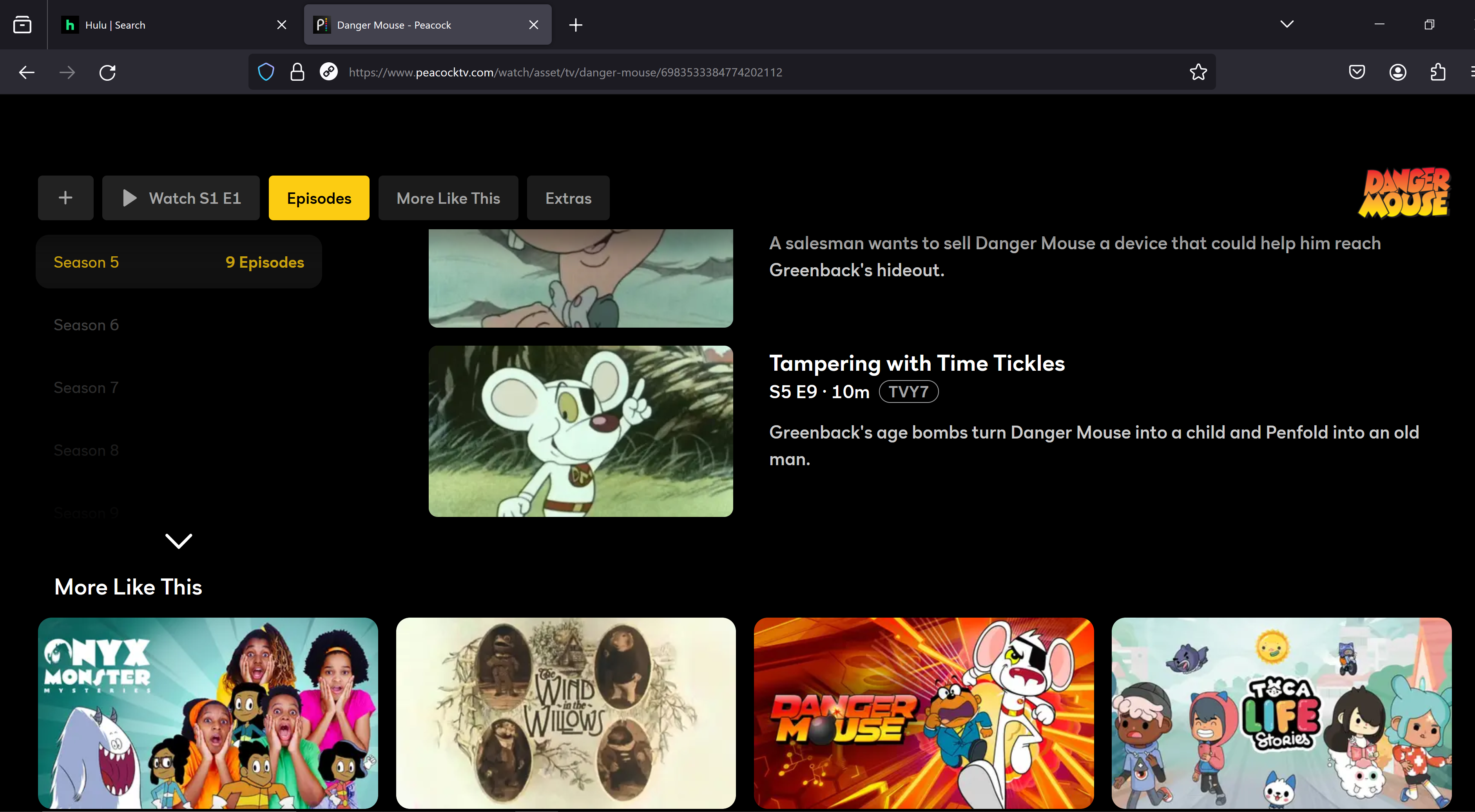The width and height of the screenshot is (1475, 812).
Task: Open the extensions puzzle menu
Action: tap(1438, 72)
